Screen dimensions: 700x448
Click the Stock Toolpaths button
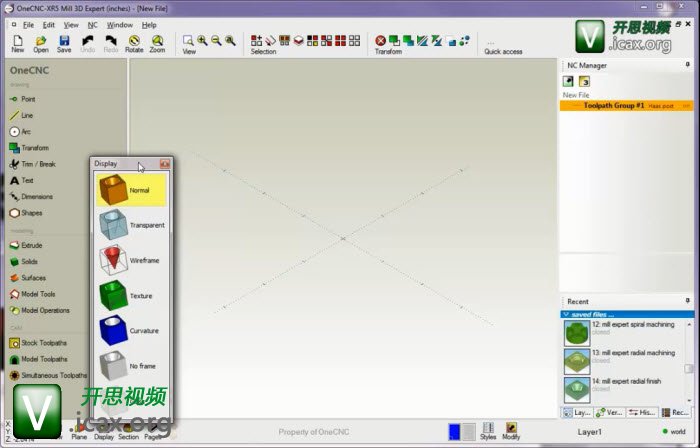[x=38, y=343]
